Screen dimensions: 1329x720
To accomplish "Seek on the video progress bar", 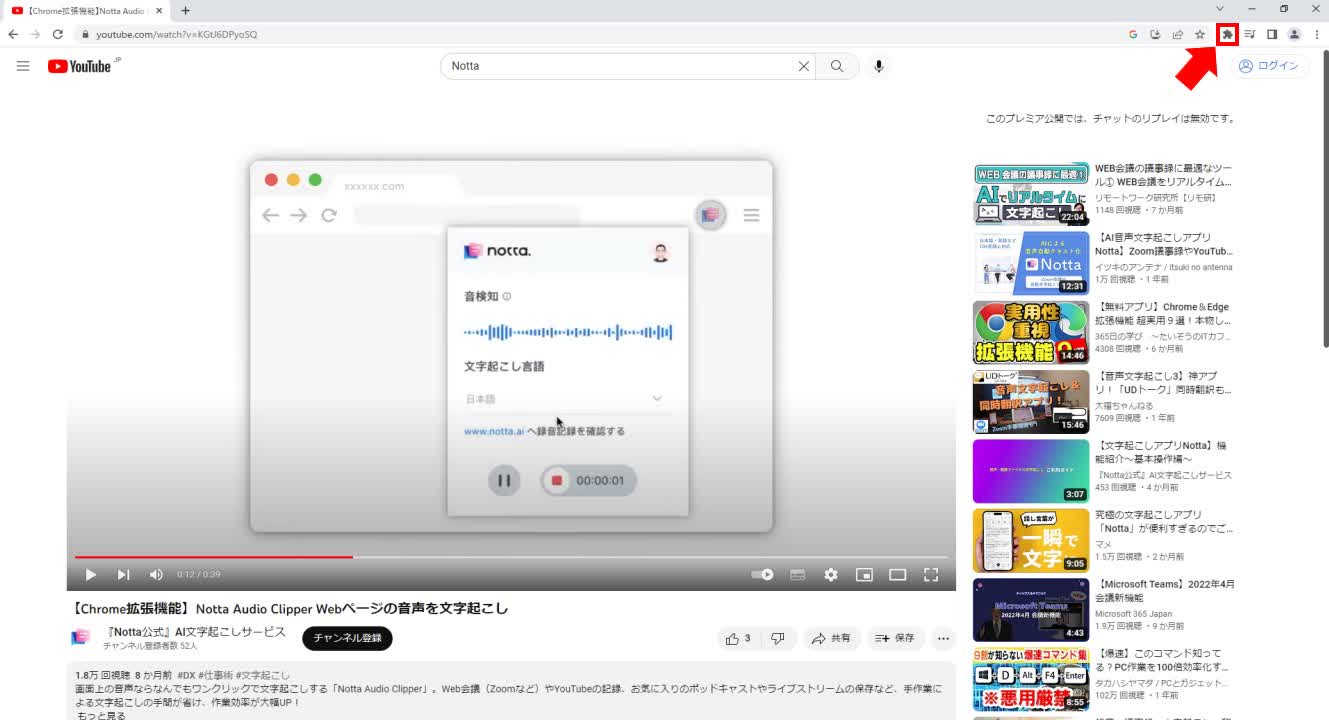I will (x=511, y=556).
